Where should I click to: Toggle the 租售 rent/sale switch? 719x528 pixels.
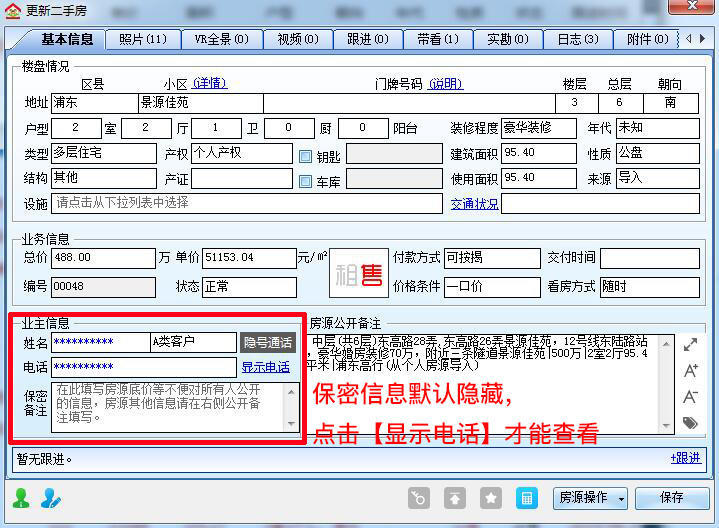pos(359,273)
